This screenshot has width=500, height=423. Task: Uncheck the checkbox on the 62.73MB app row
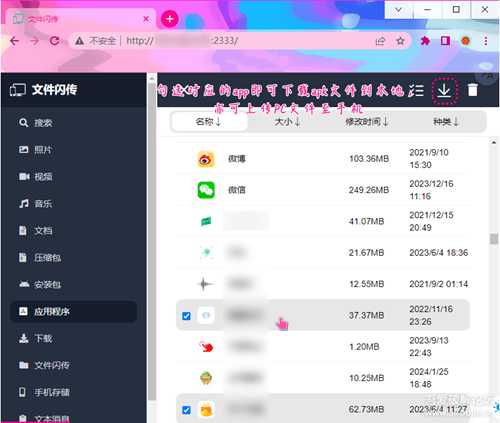tap(187, 410)
